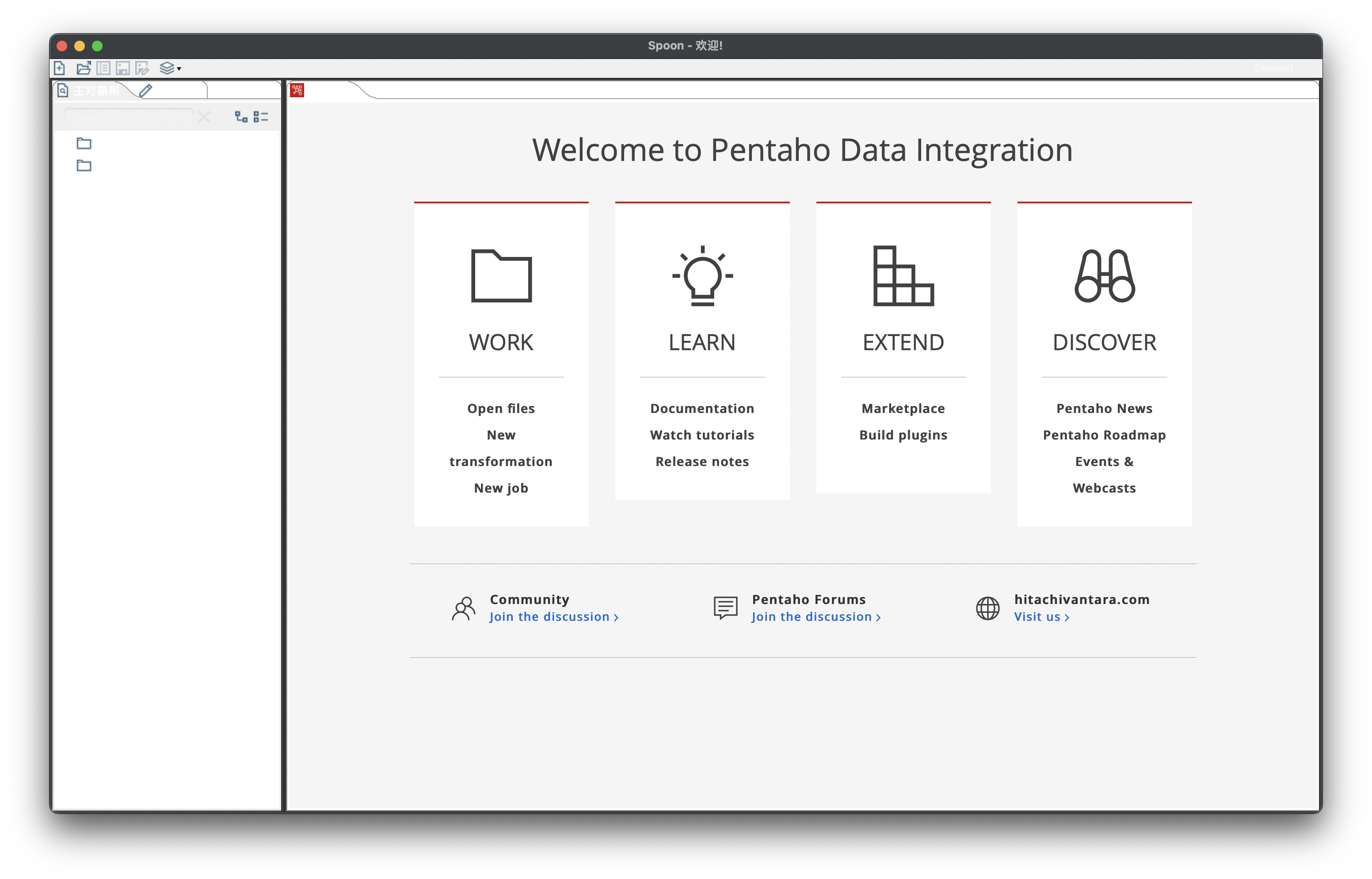
Task: Click into the left panel Search field
Action: (128, 117)
